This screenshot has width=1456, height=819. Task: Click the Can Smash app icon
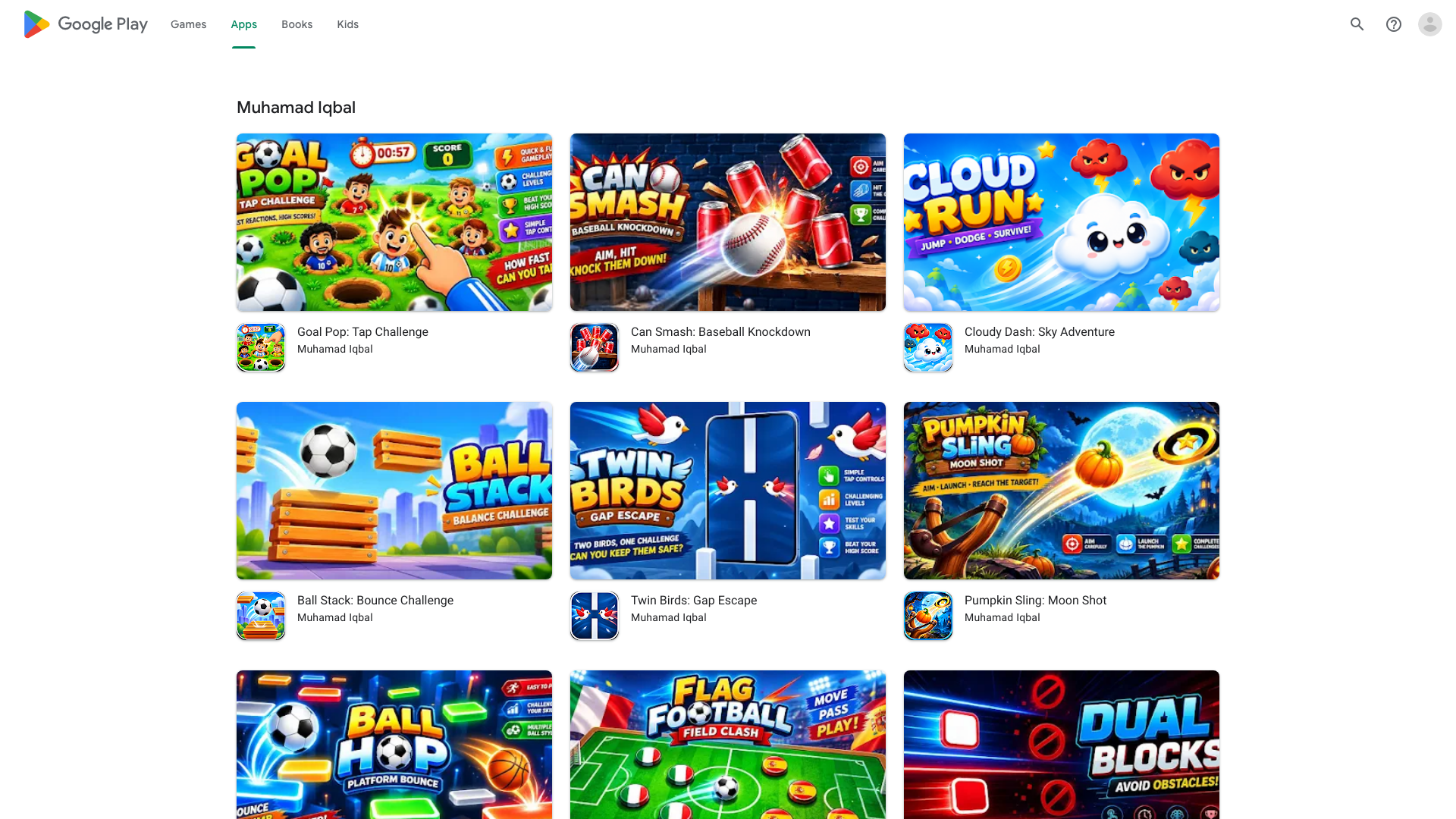tap(595, 347)
